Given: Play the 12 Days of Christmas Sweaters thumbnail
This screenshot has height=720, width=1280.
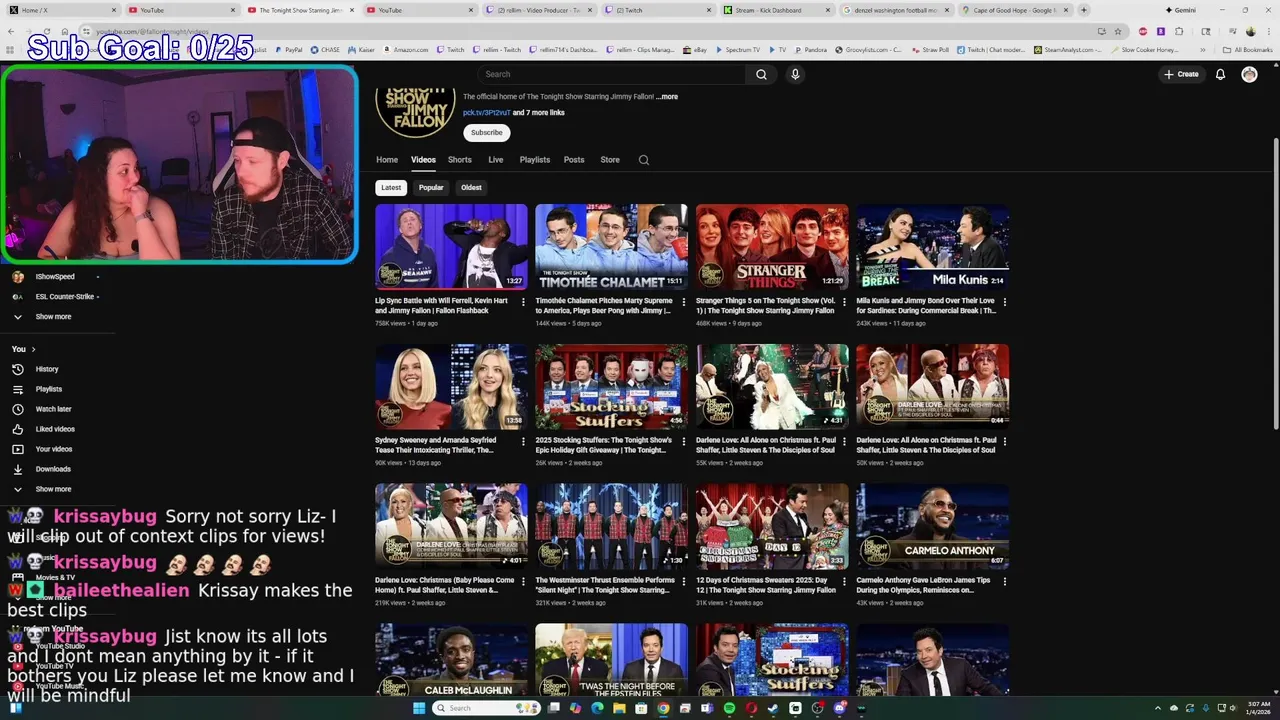Looking at the screenshot, I should pos(772,527).
